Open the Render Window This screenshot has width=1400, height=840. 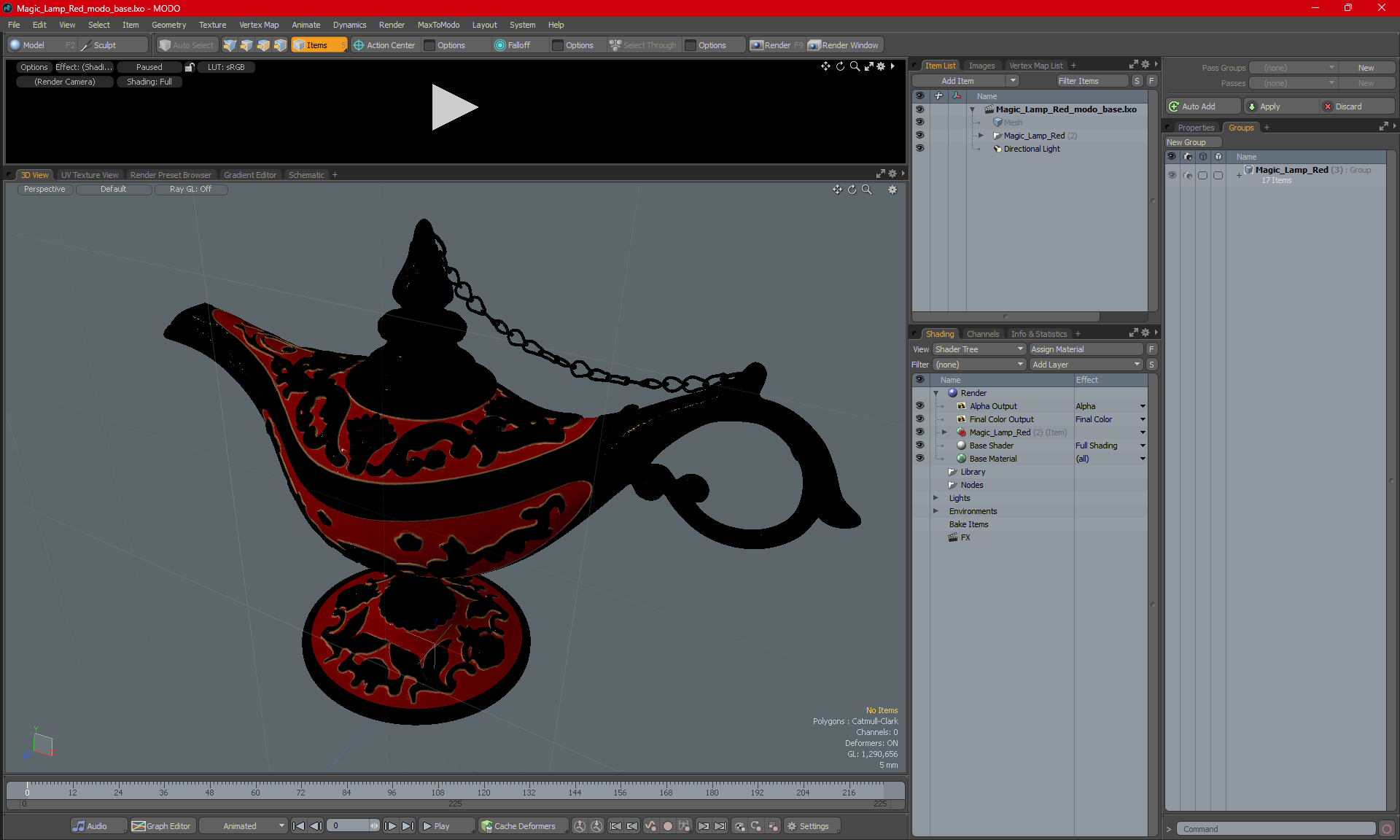(x=844, y=45)
